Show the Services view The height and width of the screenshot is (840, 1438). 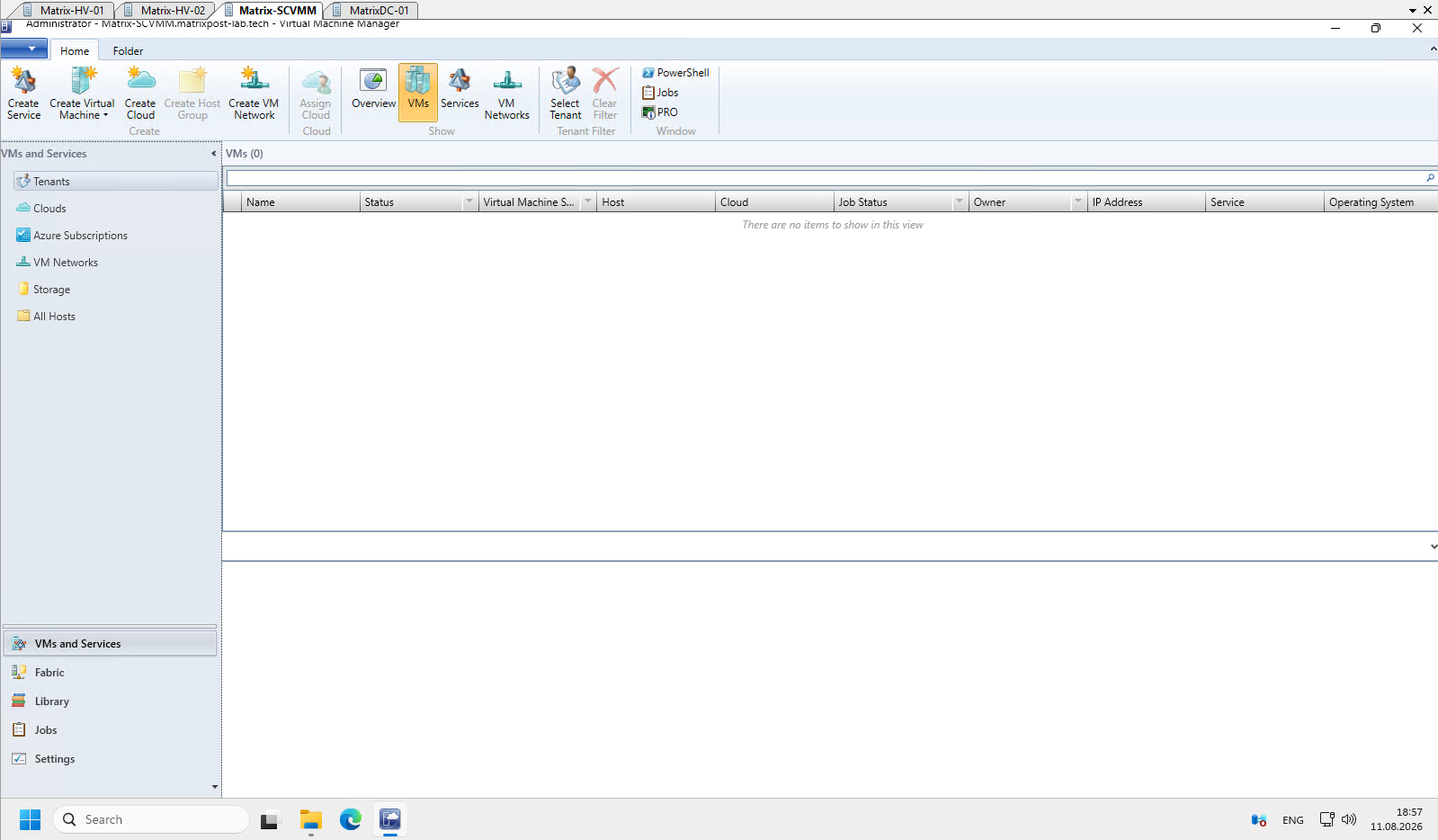click(460, 88)
